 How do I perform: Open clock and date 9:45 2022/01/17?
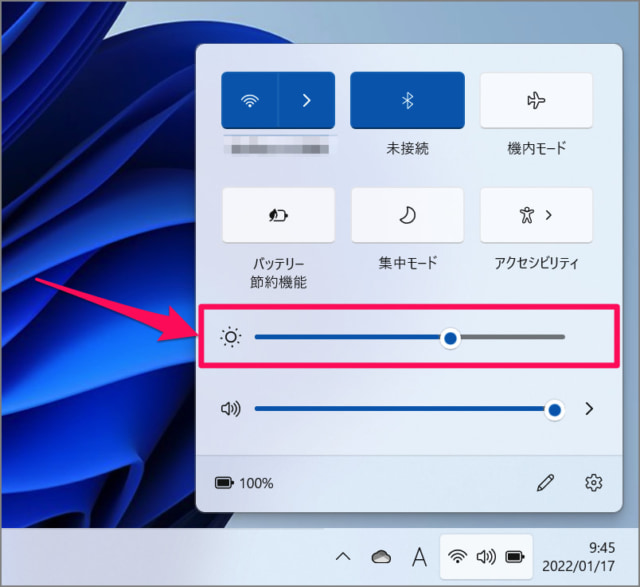click(x=578, y=557)
